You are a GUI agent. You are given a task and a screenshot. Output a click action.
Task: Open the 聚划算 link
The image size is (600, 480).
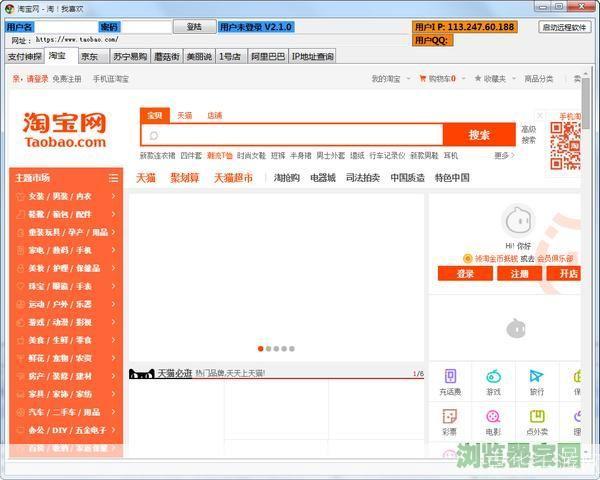[x=184, y=178]
